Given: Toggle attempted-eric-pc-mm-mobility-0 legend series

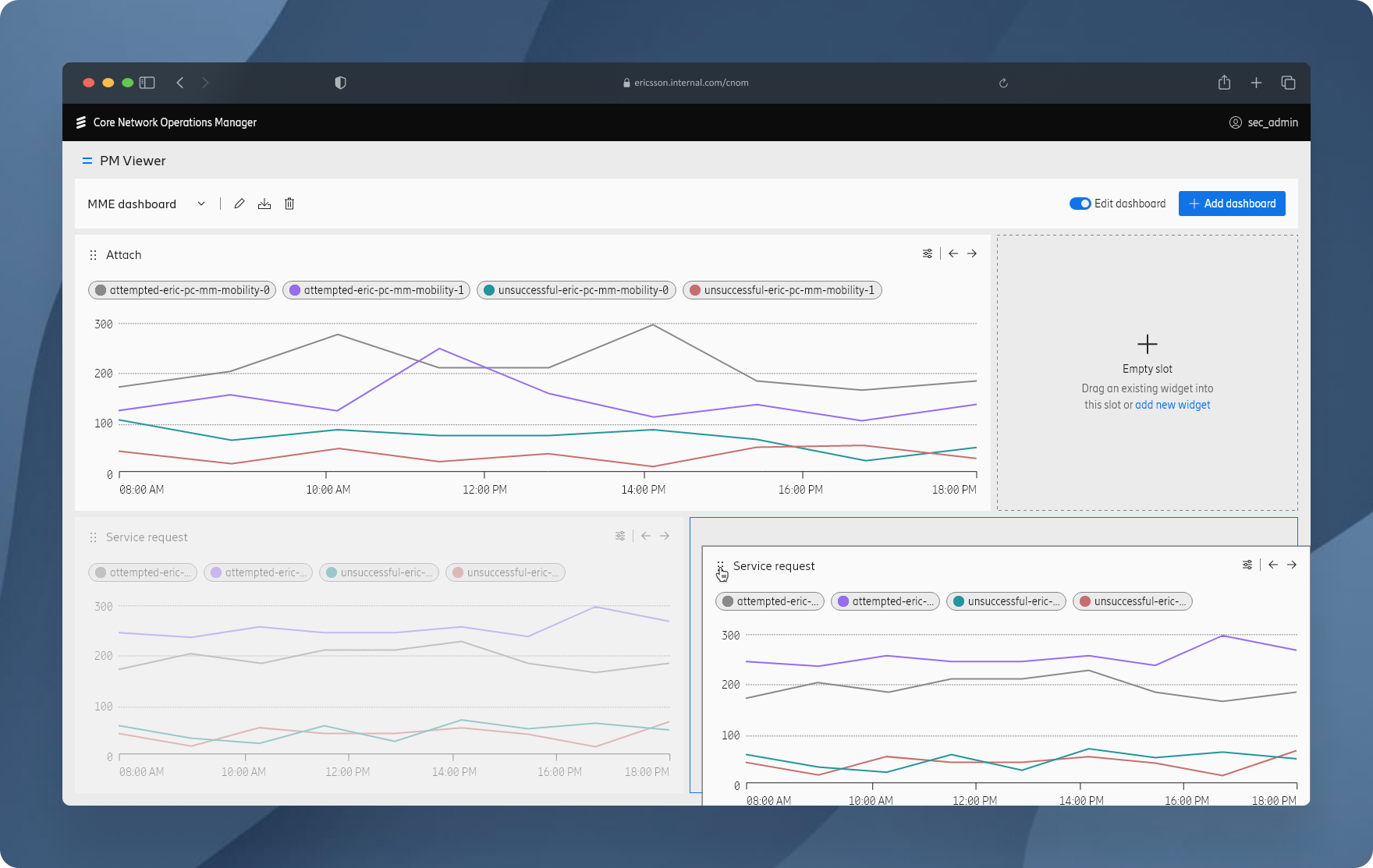Looking at the screenshot, I should [x=182, y=290].
